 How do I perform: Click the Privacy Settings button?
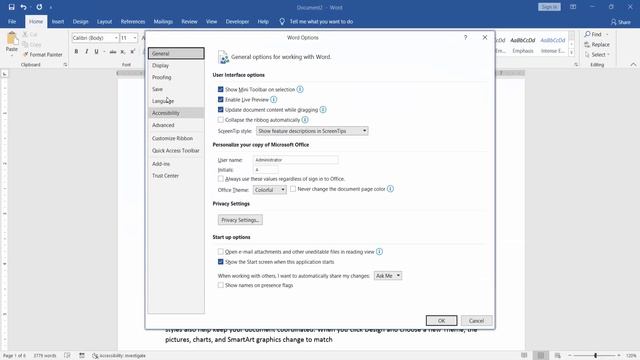(240, 220)
